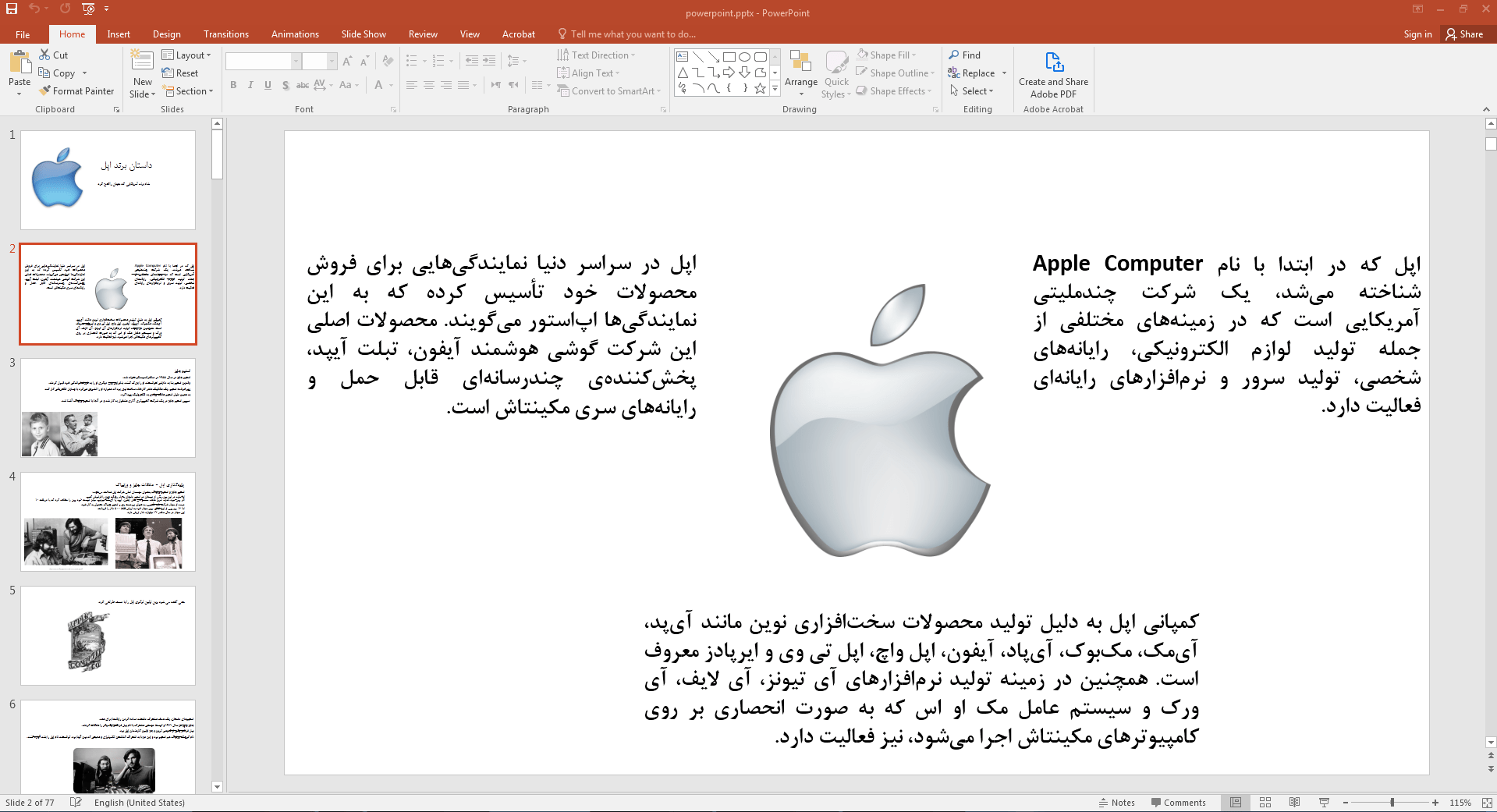
Task: Expand the Layout dropdown
Action: [186, 55]
